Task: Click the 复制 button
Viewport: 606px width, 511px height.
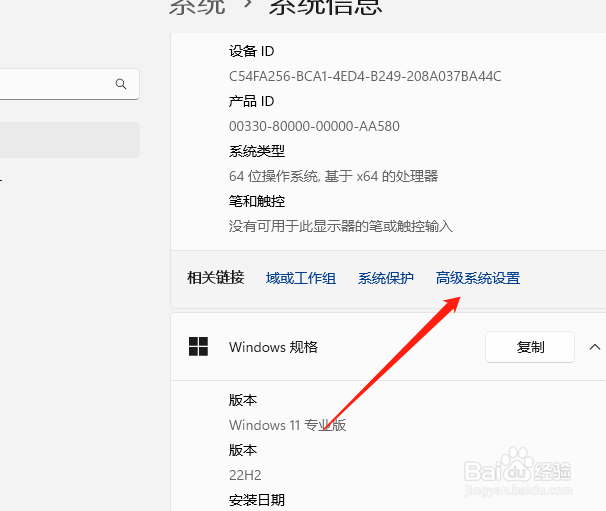Action: click(x=530, y=347)
